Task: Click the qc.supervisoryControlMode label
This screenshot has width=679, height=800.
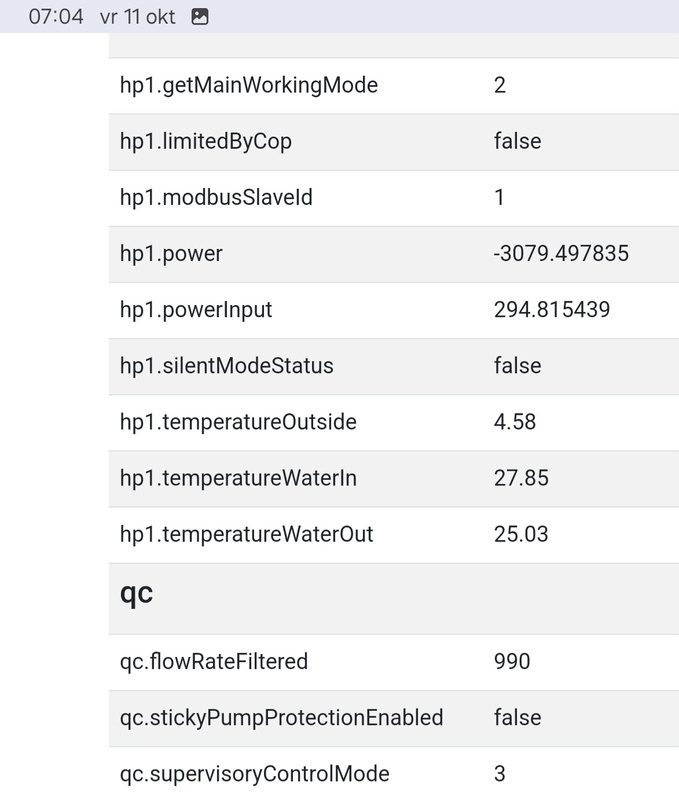Action: tap(255, 773)
